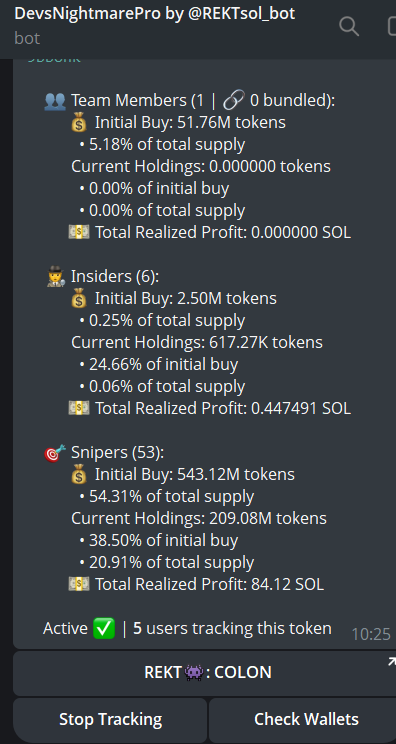Click money bag beside Insiders Initial Buy

[79, 298]
